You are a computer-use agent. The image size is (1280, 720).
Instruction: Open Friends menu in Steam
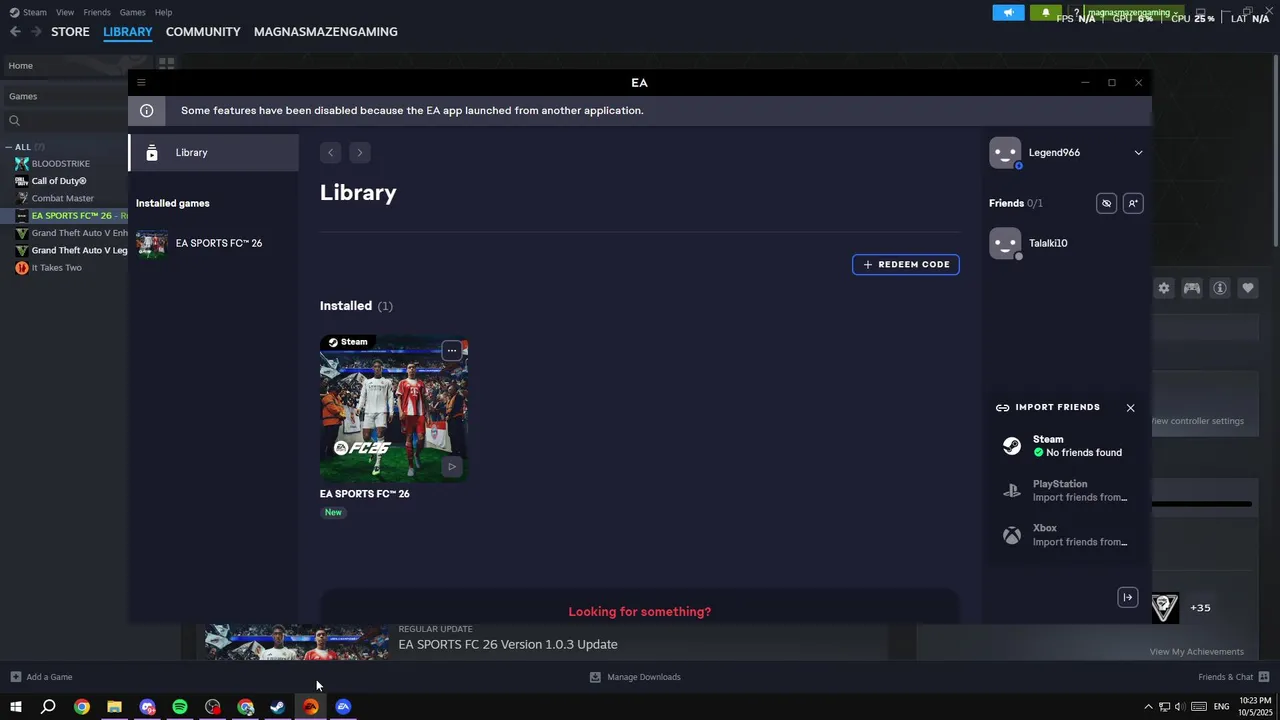[97, 12]
